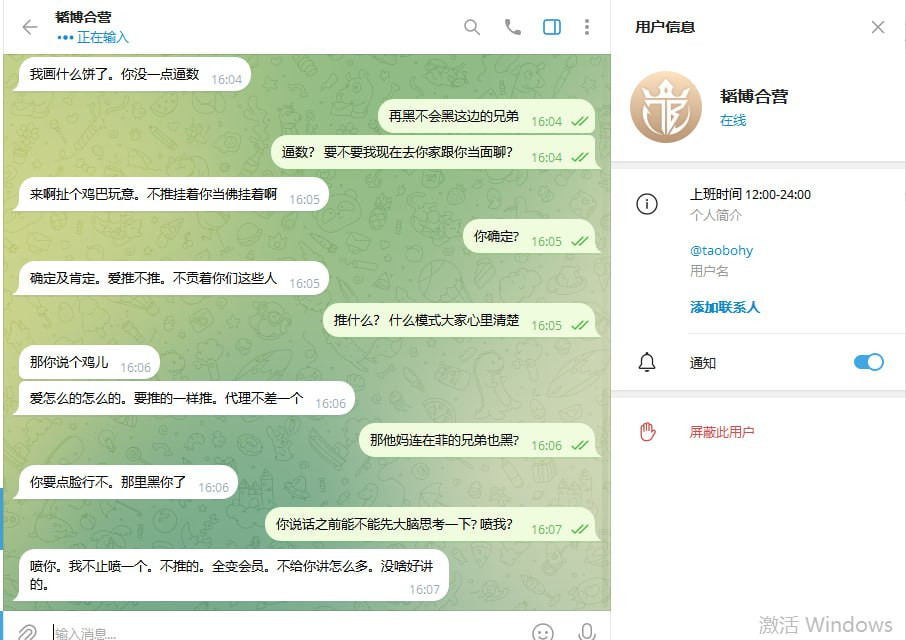Click the last incoming message at 16:07
The image size is (906, 640).
[x=231, y=575]
